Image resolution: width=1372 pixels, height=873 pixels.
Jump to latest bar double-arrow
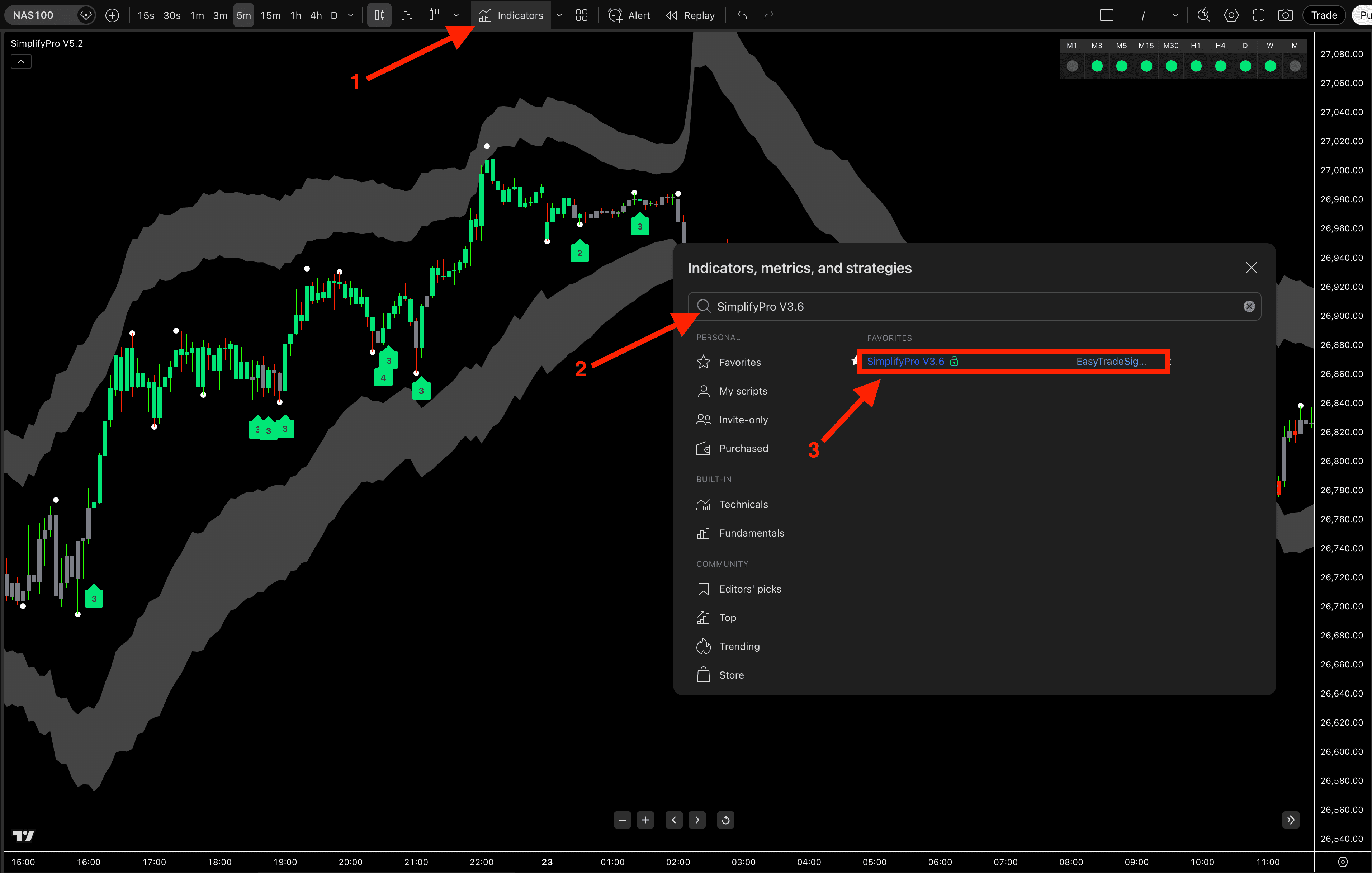(1291, 820)
